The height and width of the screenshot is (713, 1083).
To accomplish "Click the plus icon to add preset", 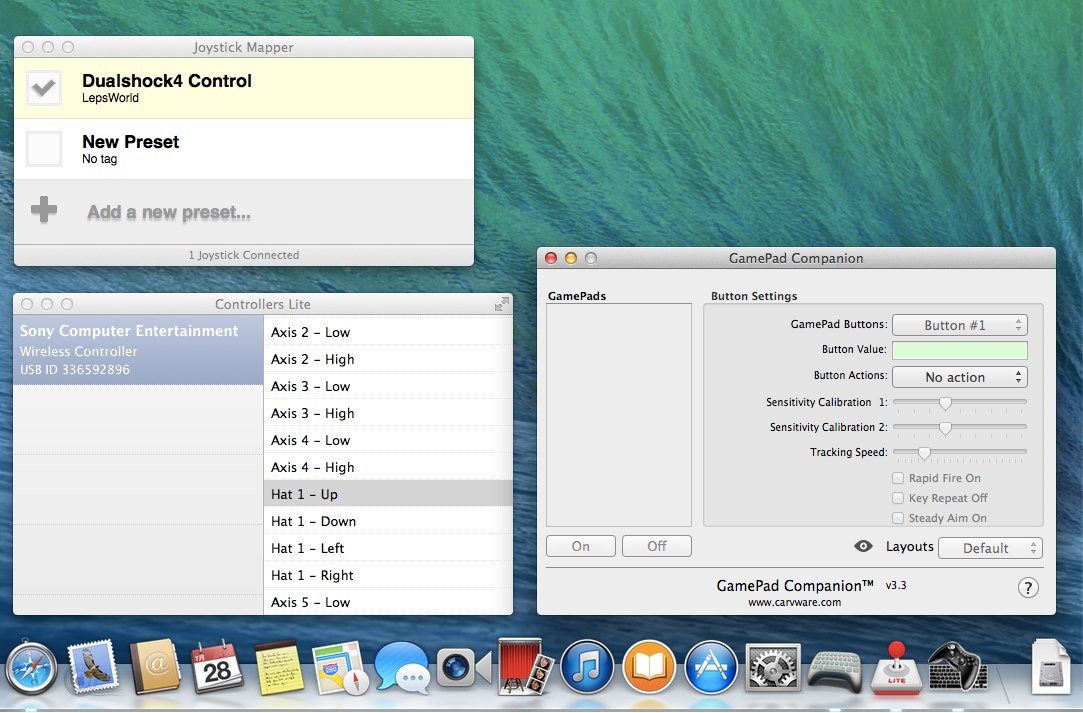I will (44, 210).
